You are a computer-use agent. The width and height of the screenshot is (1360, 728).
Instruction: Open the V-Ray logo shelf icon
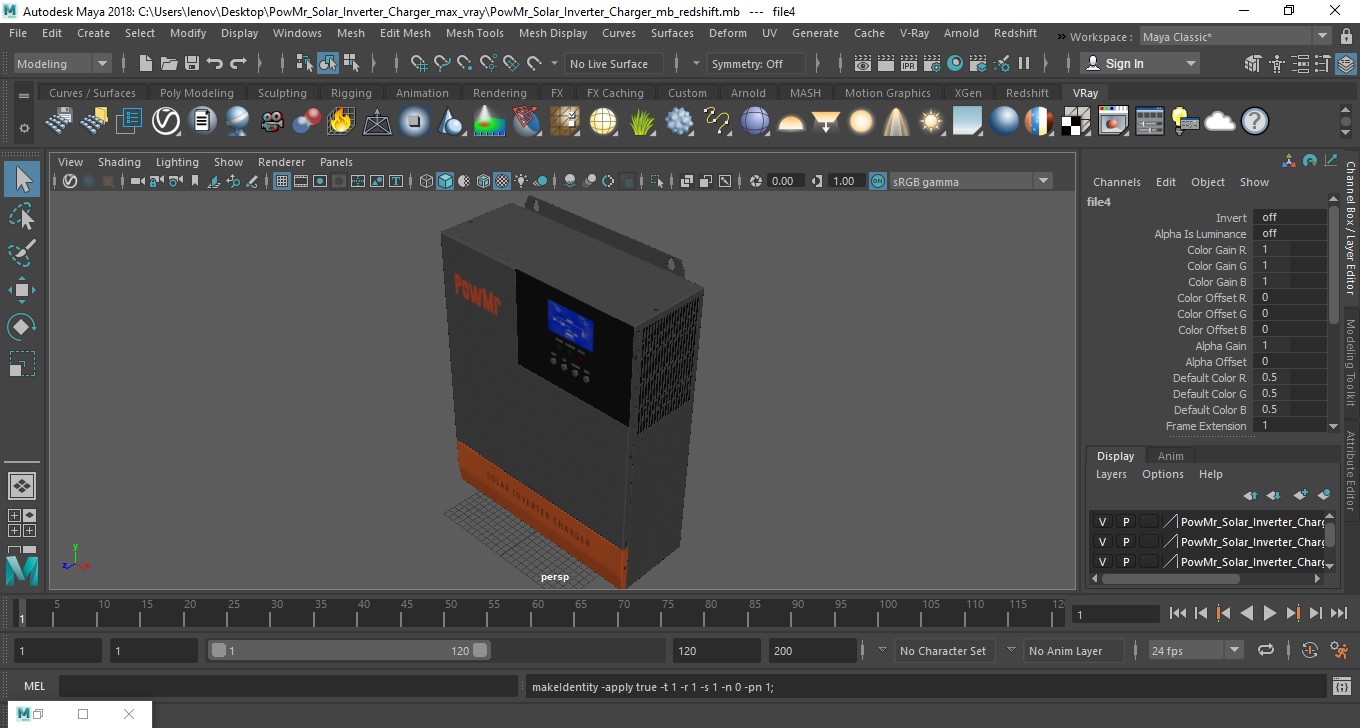[165, 122]
